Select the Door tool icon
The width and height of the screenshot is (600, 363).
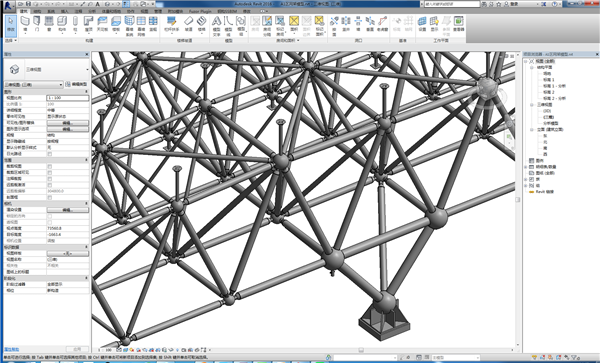pyautogui.click(x=37, y=24)
